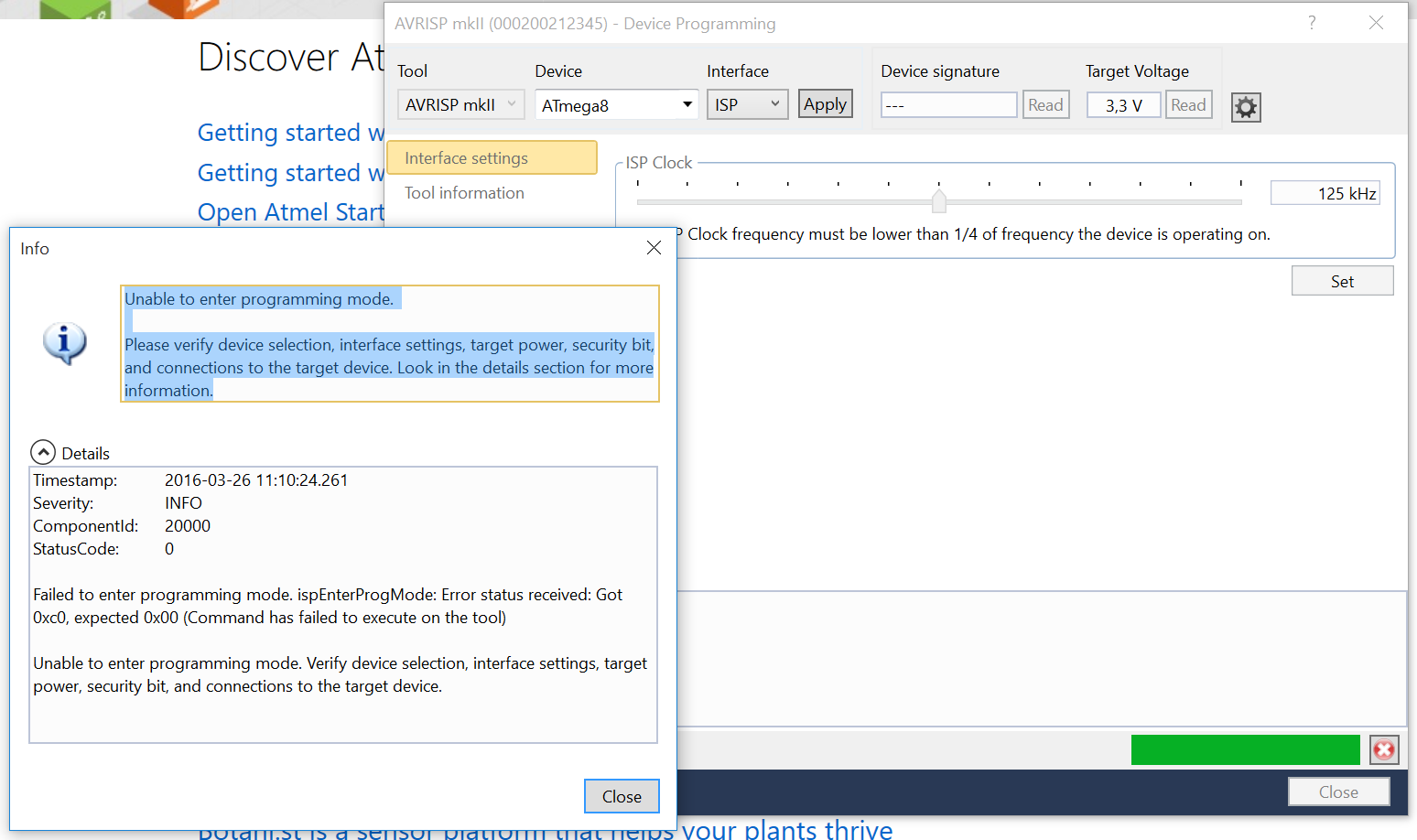Click the Device signature field
The height and width of the screenshot is (840, 1417).
pos(949,105)
